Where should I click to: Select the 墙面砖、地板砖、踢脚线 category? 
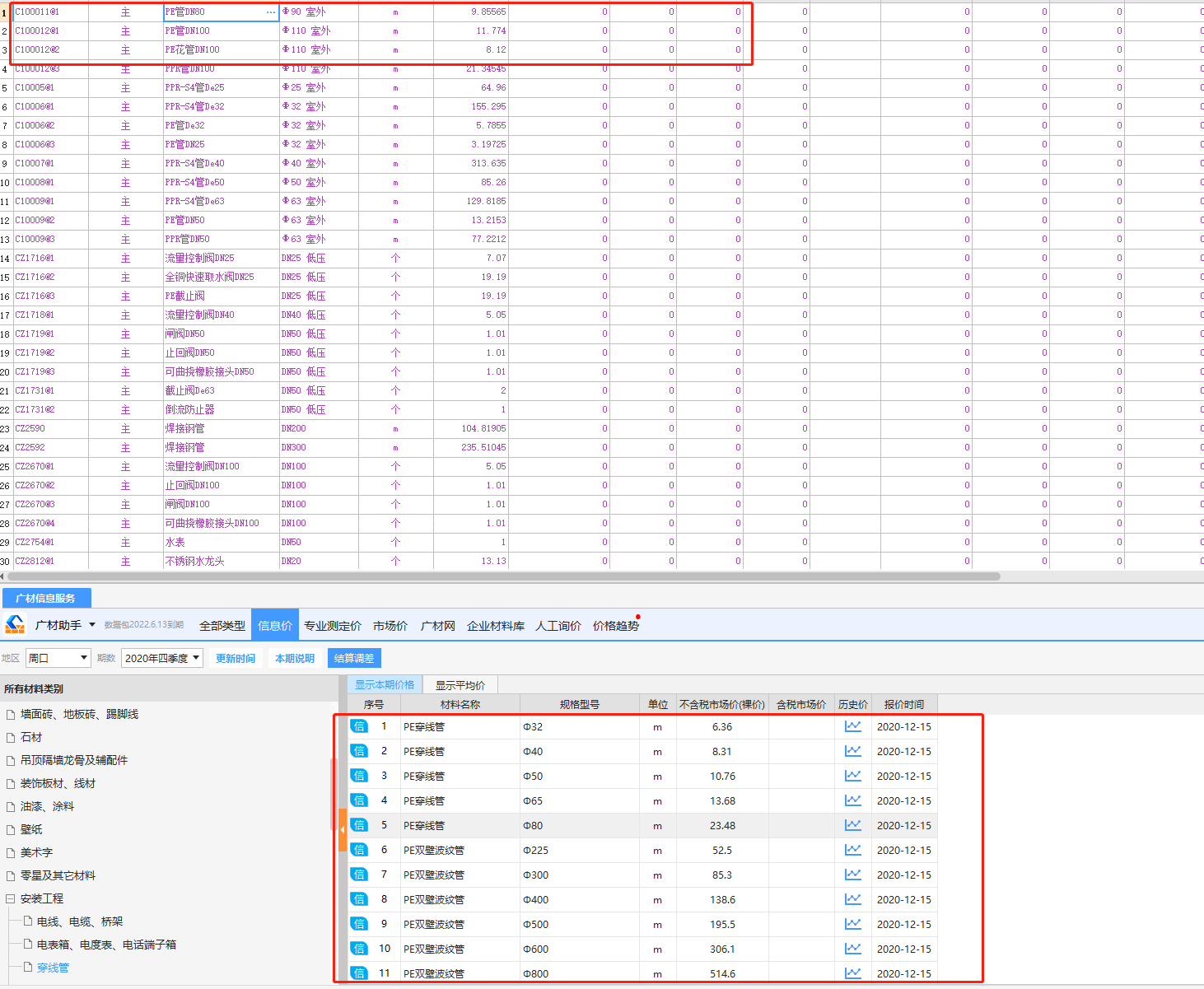(79, 714)
